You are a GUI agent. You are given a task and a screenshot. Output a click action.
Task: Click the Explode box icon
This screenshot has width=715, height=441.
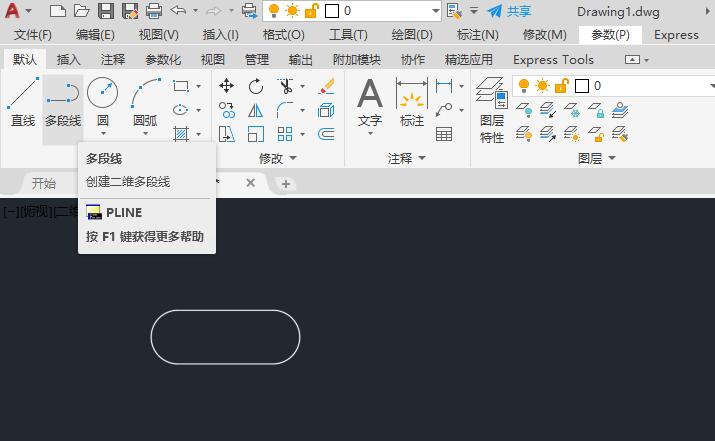326,110
